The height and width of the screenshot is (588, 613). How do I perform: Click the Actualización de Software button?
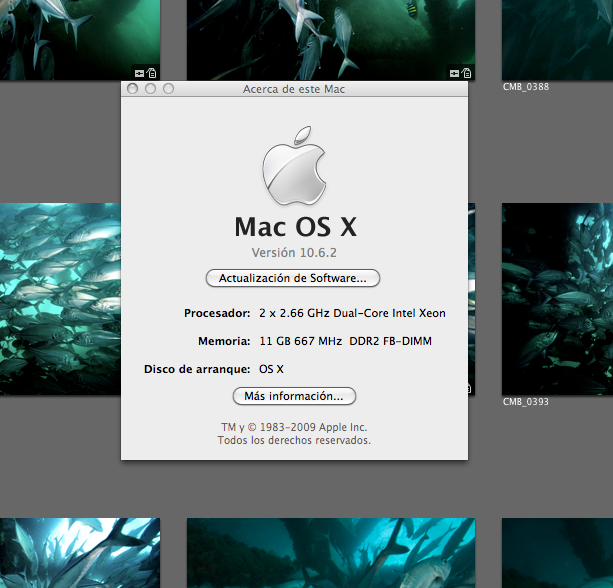293,278
